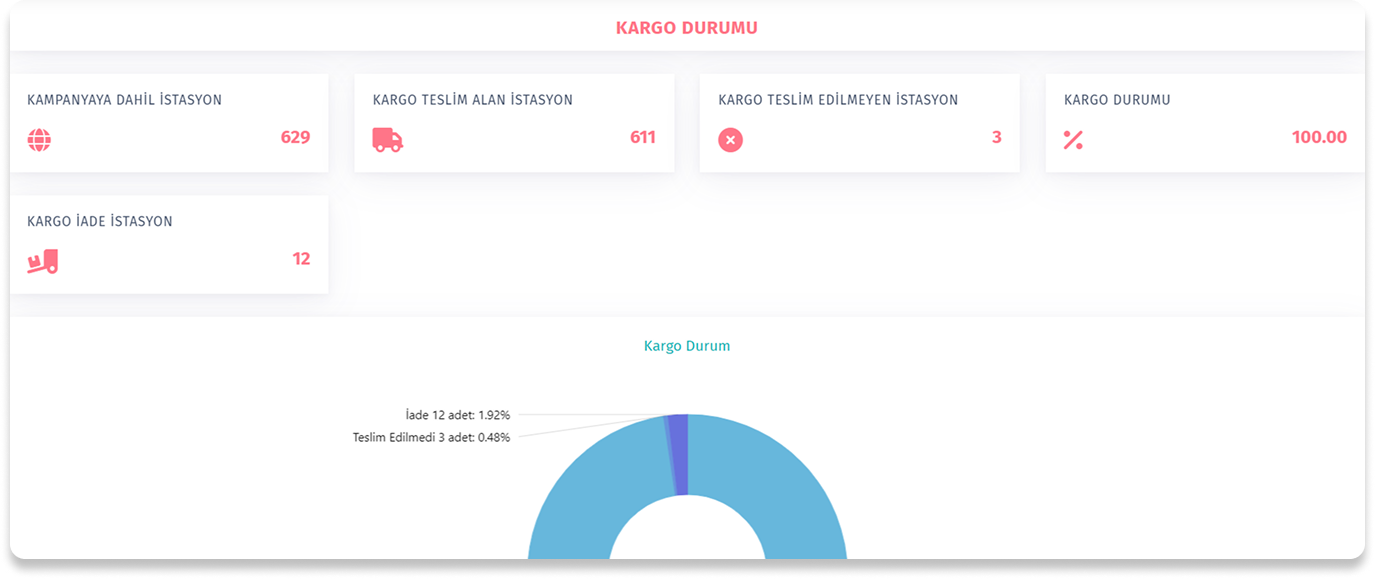The width and height of the screenshot is (1375, 579).
Task: Click the 629 station count value
Action: tap(295, 138)
